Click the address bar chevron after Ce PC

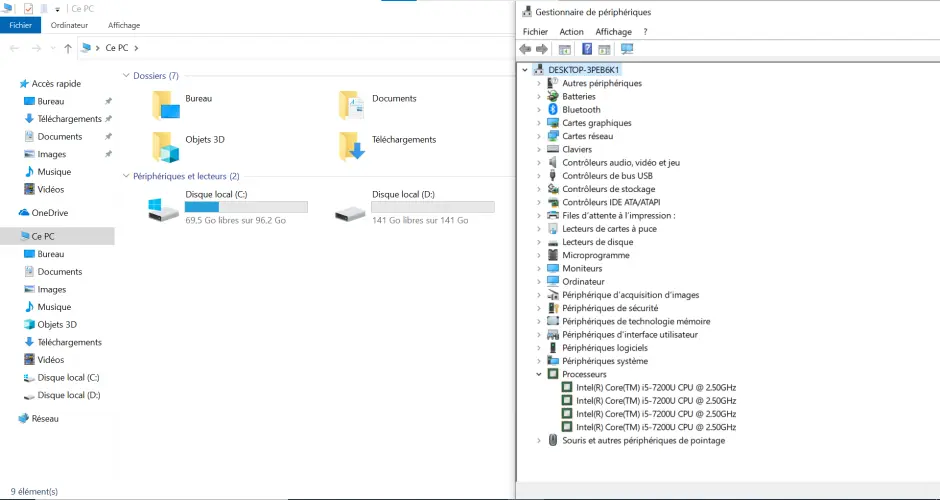[136, 48]
